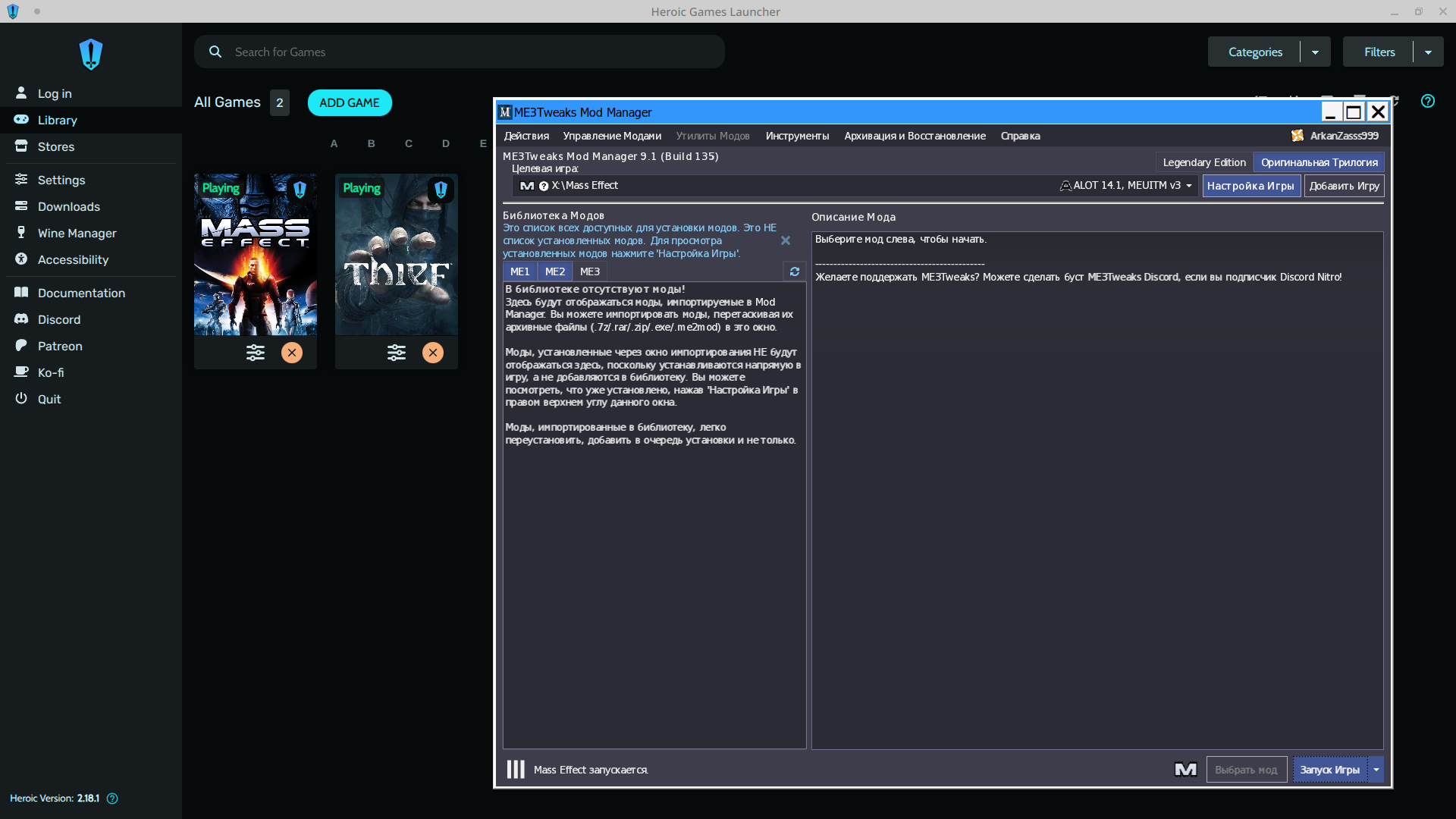Click the Настройка Игры button

pyautogui.click(x=1250, y=186)
